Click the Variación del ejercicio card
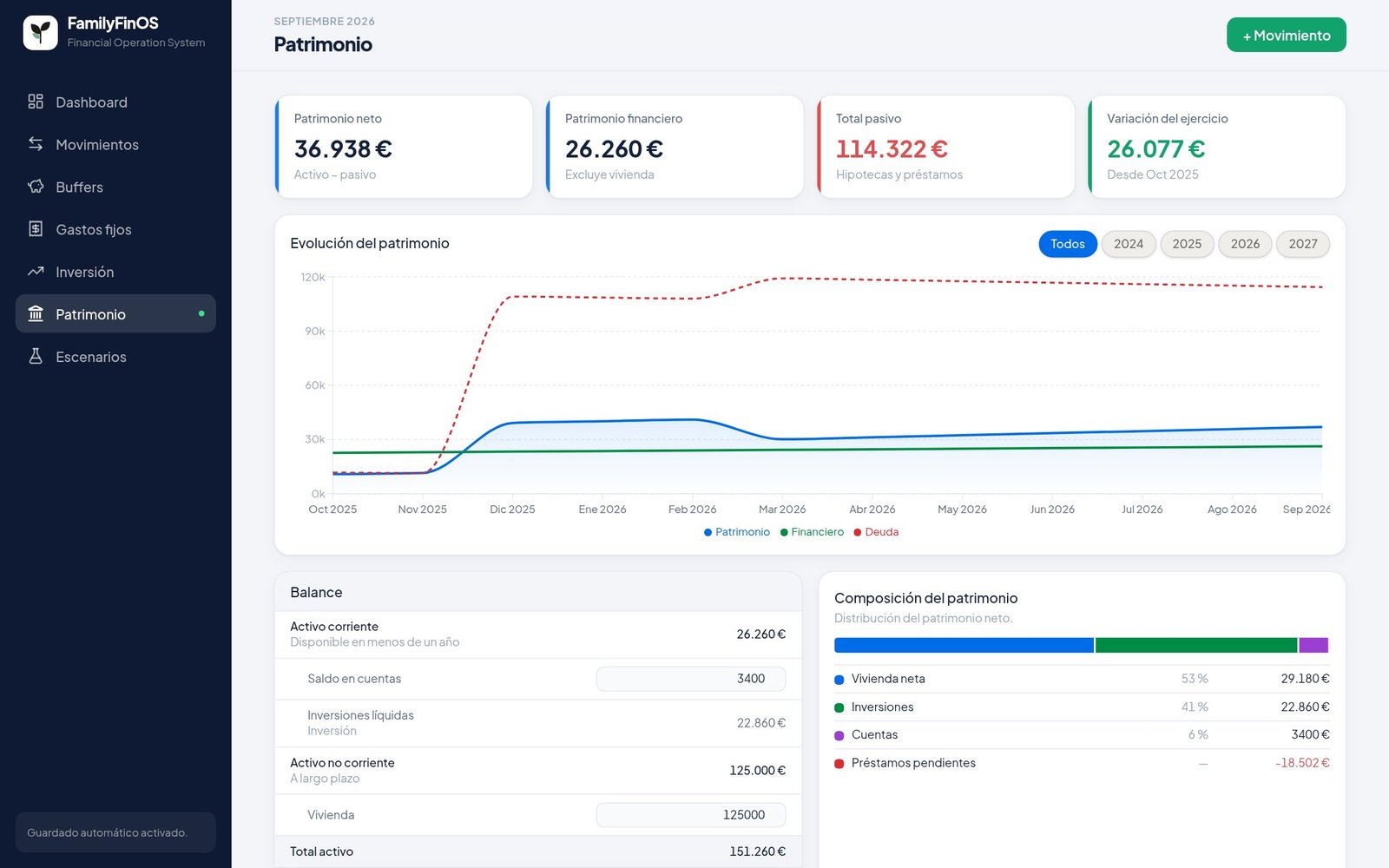This screenshot has height=868, width=1389. coord(1216,147)
